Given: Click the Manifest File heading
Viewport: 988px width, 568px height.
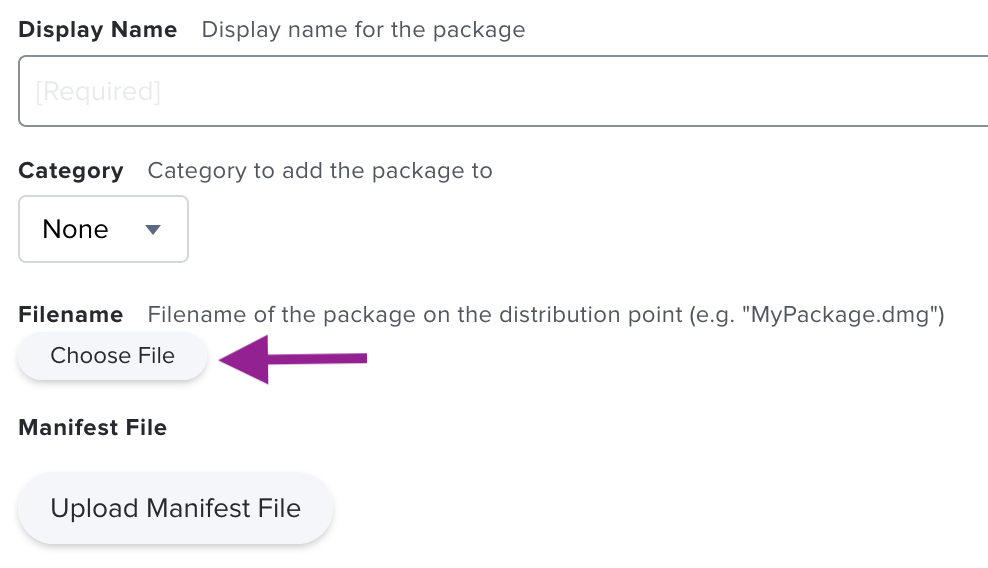Looking at the screenshot, I should tap(93, 427).
